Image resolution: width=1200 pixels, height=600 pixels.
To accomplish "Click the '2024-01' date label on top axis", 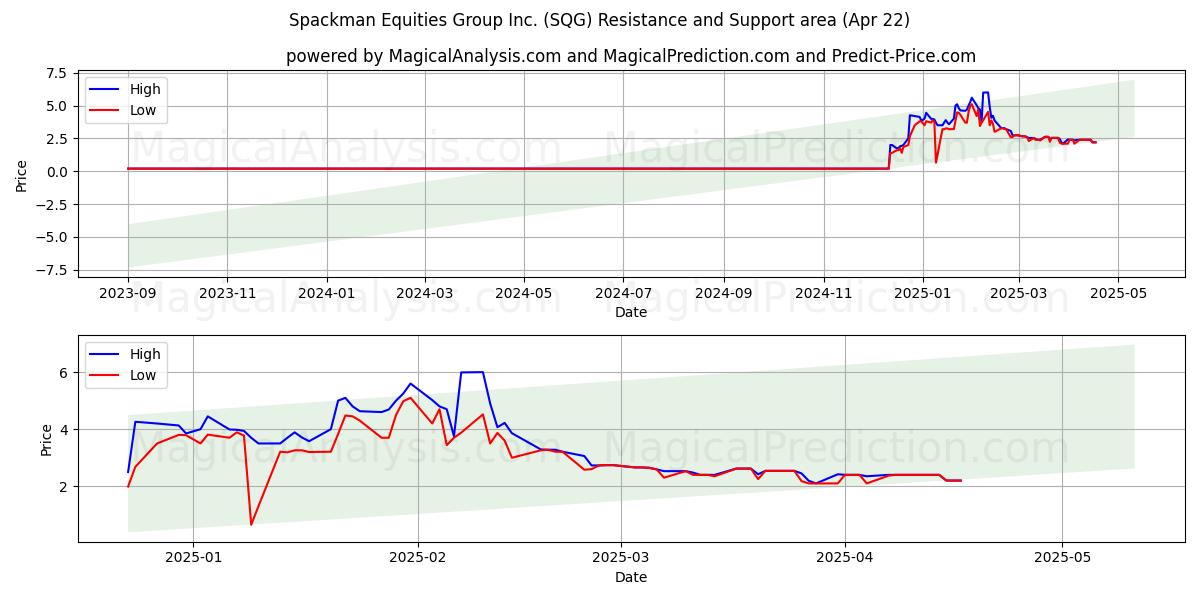I will click(326, 293).
